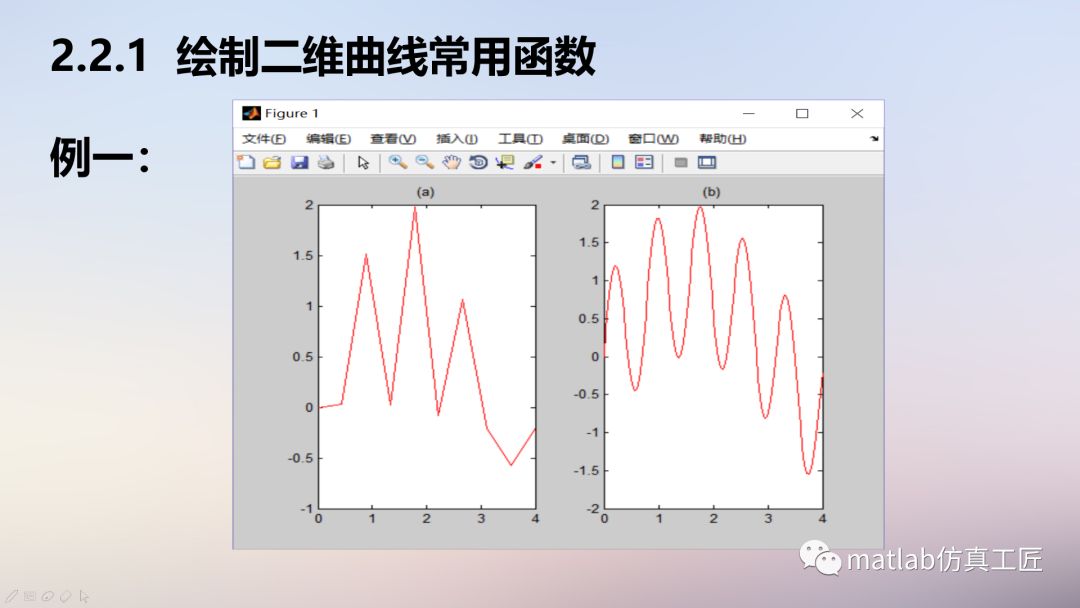Select the Brush/Select Data tool
Viewport: 1080px width, 608px height.
pyautogui.click(x=535, y=162)
